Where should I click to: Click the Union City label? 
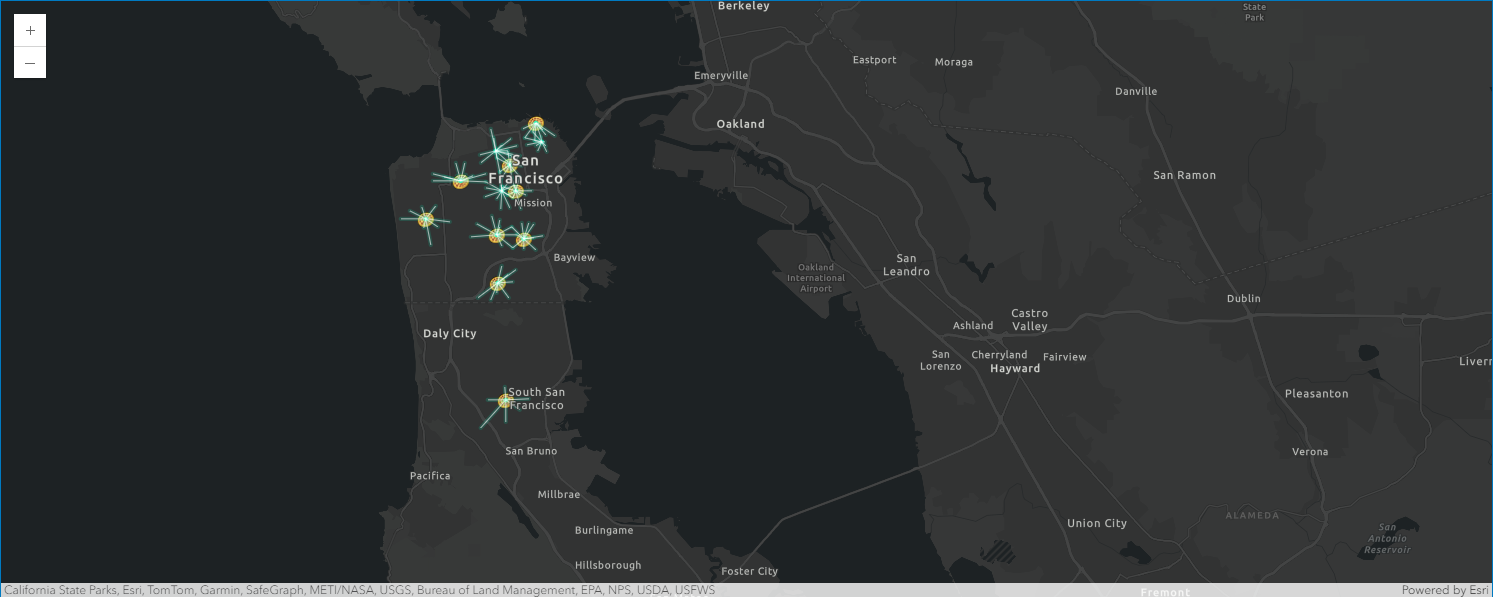tap(1096, 524)
